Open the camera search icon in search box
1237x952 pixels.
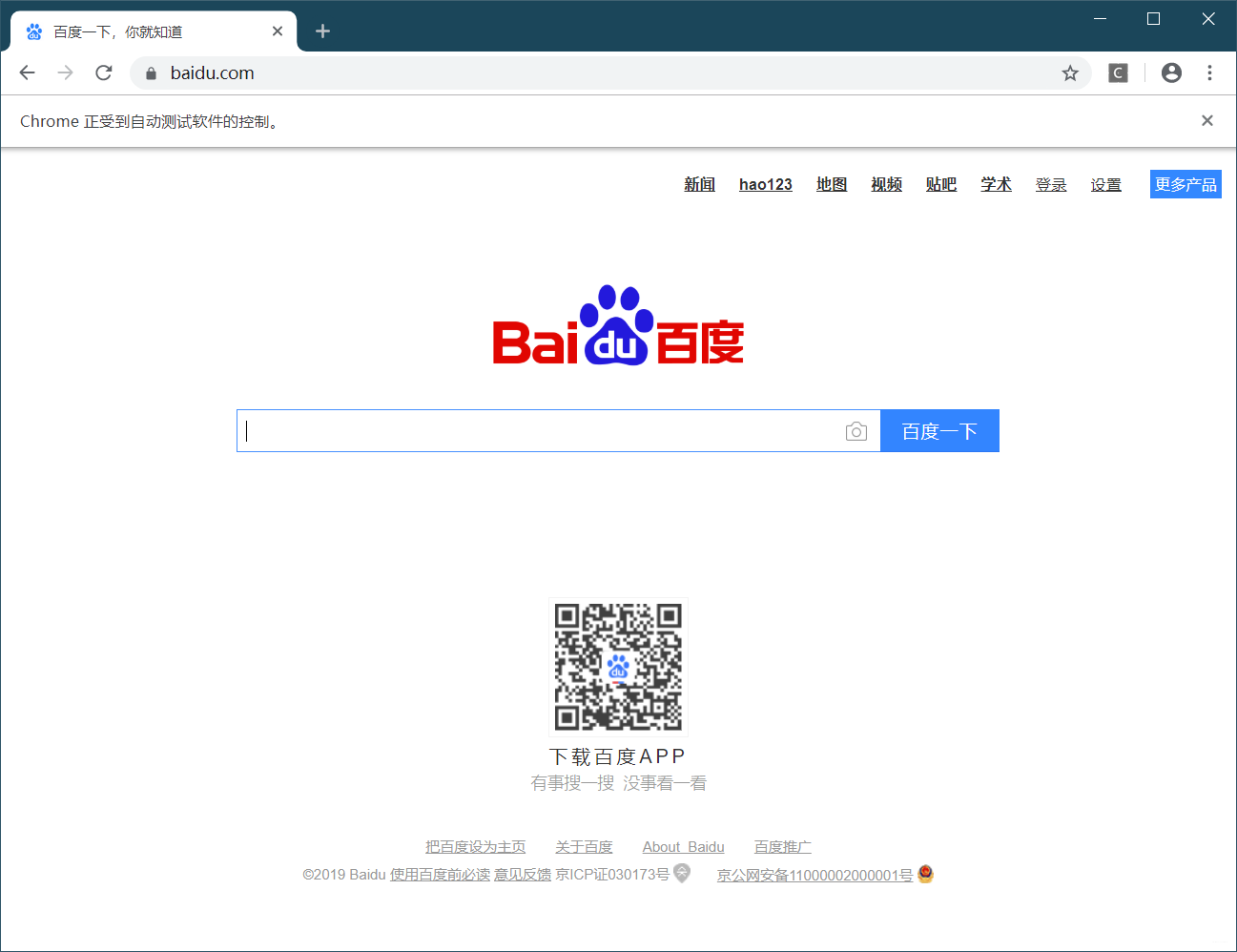point(856,430)
